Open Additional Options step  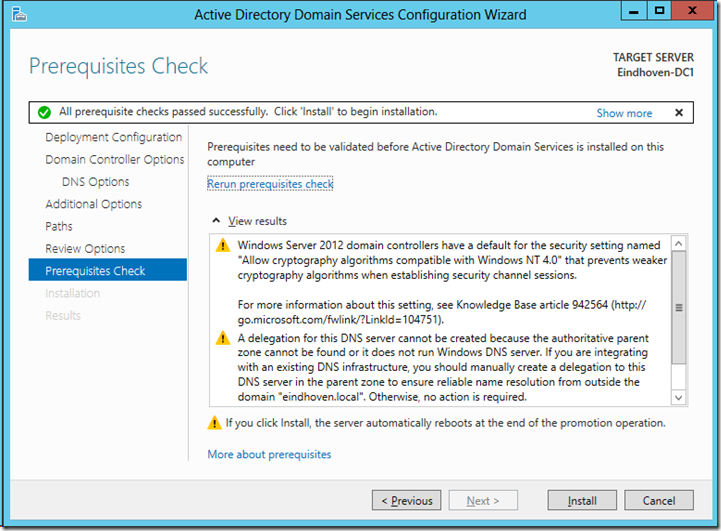click(93, 204)
